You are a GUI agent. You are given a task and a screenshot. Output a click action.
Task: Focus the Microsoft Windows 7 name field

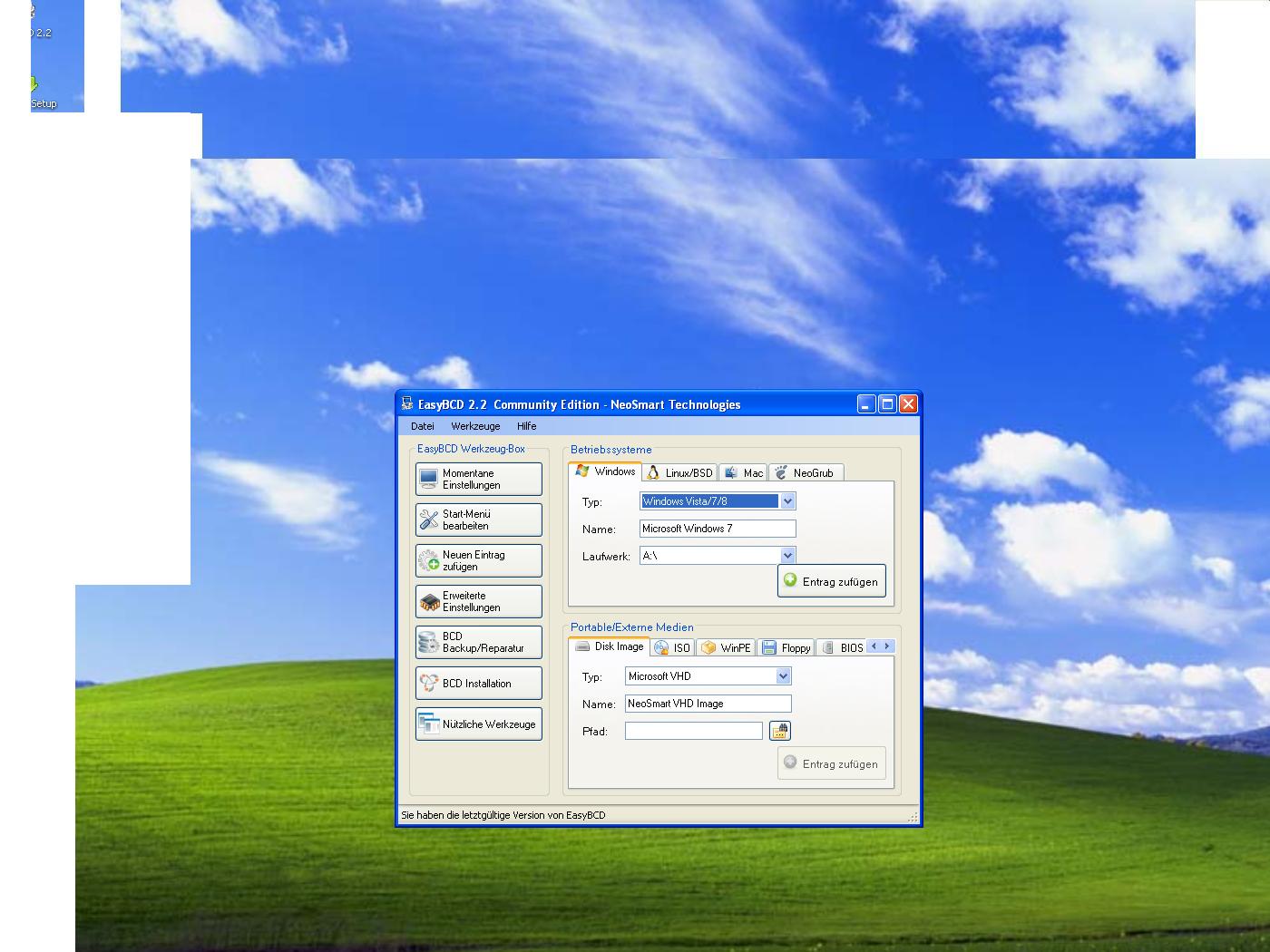pyautogui.click(x=718, y=529)
